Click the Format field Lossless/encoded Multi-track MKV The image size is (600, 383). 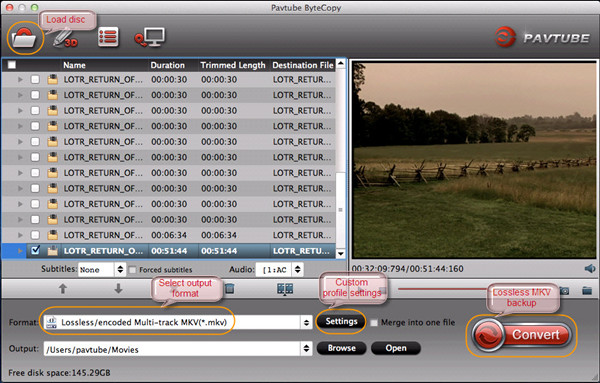tap(172, 323)
